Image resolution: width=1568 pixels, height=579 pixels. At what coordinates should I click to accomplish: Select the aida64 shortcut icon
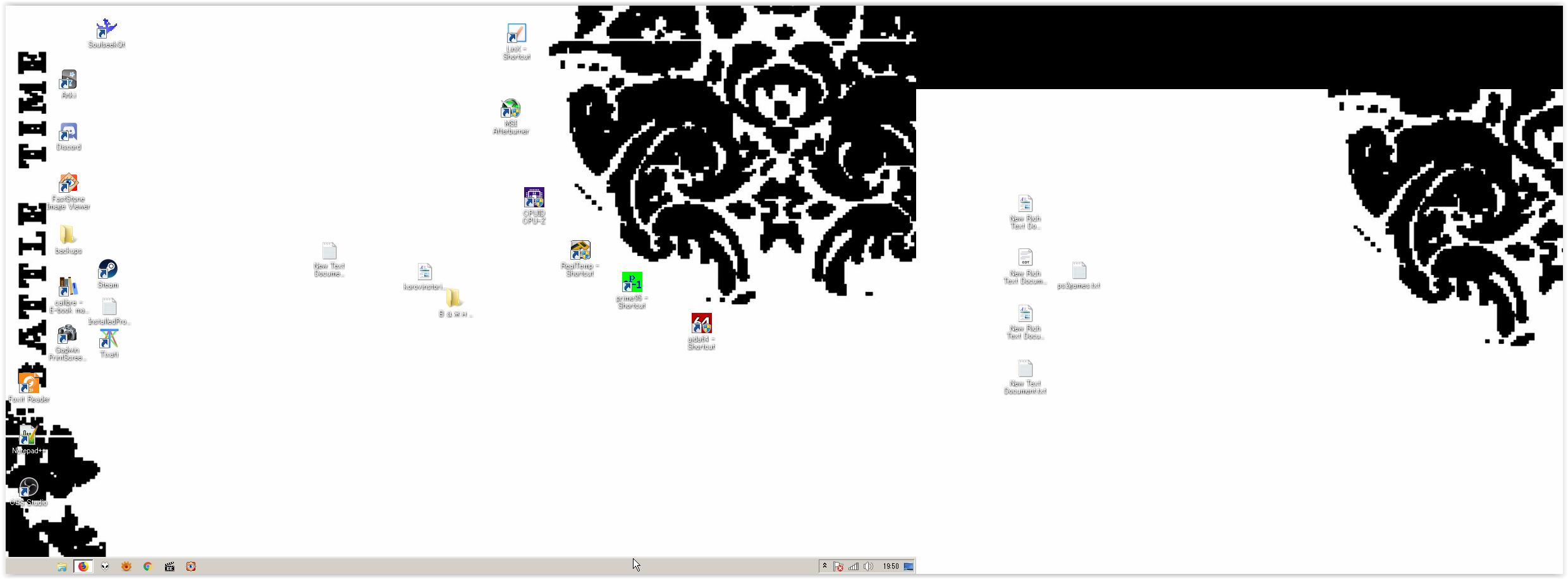701,324
